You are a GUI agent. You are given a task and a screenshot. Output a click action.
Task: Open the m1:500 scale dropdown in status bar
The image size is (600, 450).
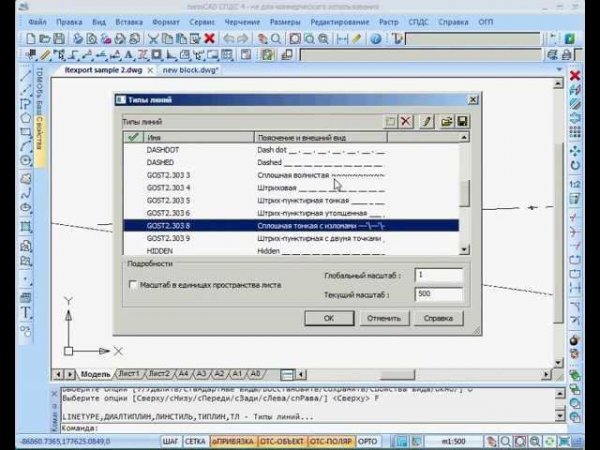(x=453, y=441)
